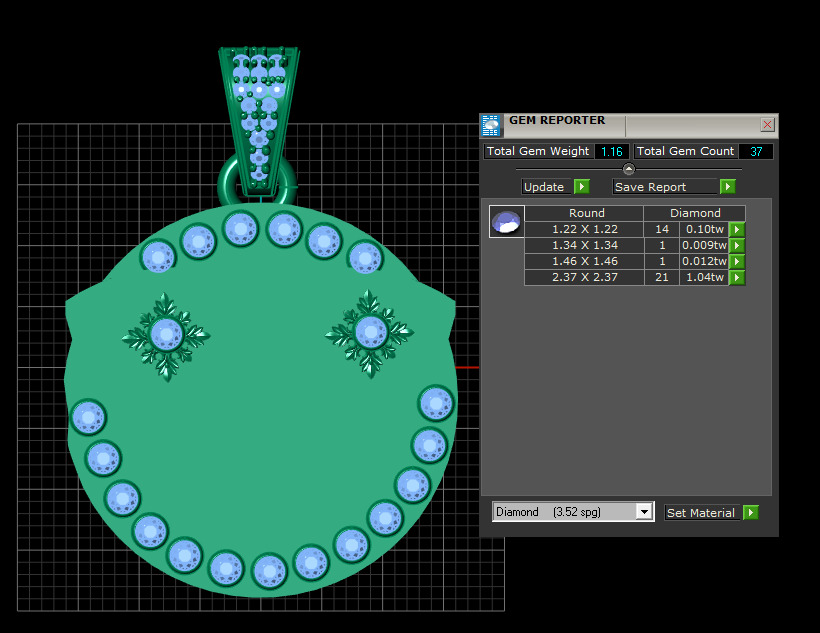The image size is (820, 633).
Task: Click the 0.10tw weight cell
Action: (704, 229)
